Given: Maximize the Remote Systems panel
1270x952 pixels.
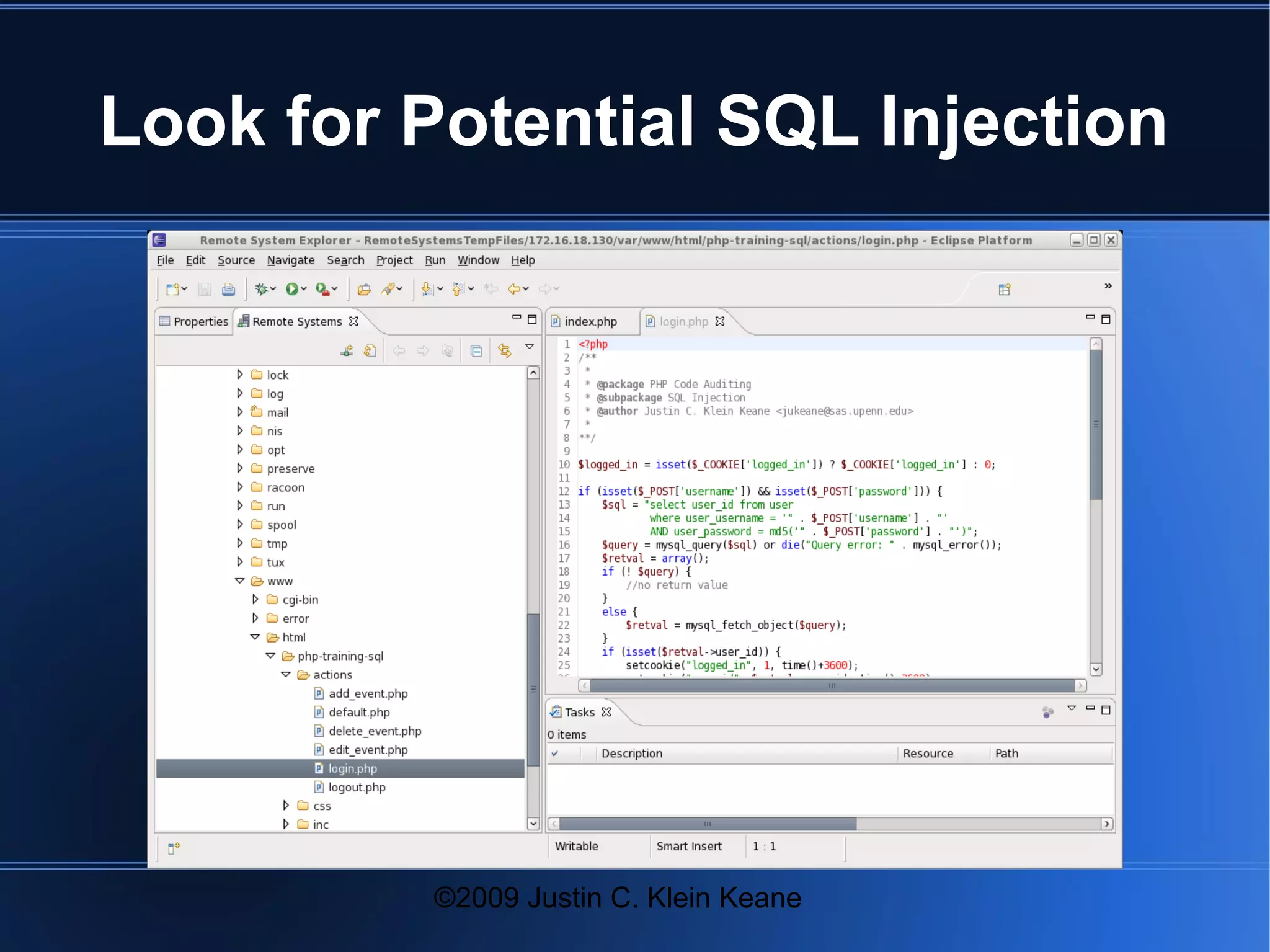Looking at the screenshot, I should coord(532,319).
